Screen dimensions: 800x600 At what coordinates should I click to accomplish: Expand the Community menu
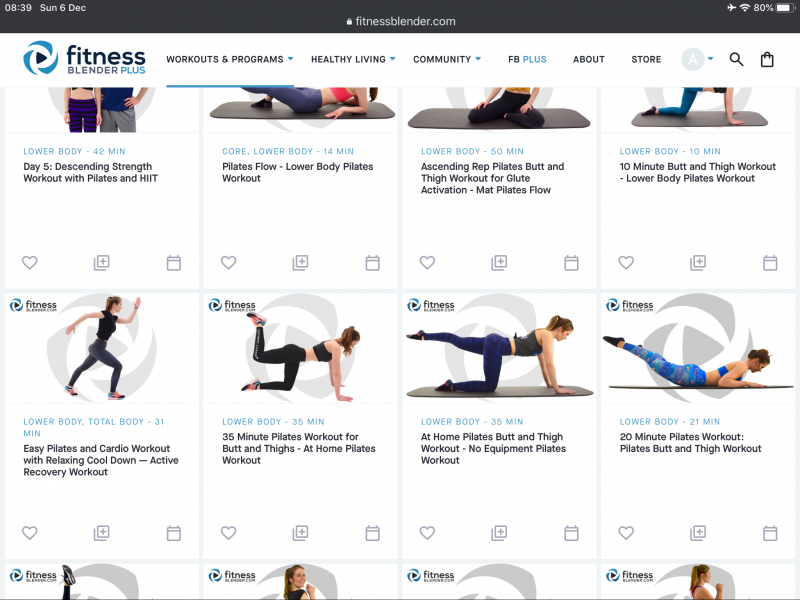pyautogui.click(x=447, y=59)
